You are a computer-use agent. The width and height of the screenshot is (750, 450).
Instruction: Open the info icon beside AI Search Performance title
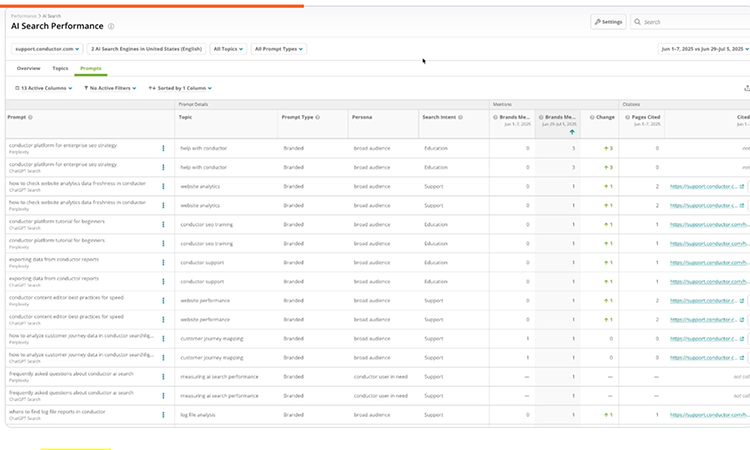pyautogui.click(x=111, y=26)
